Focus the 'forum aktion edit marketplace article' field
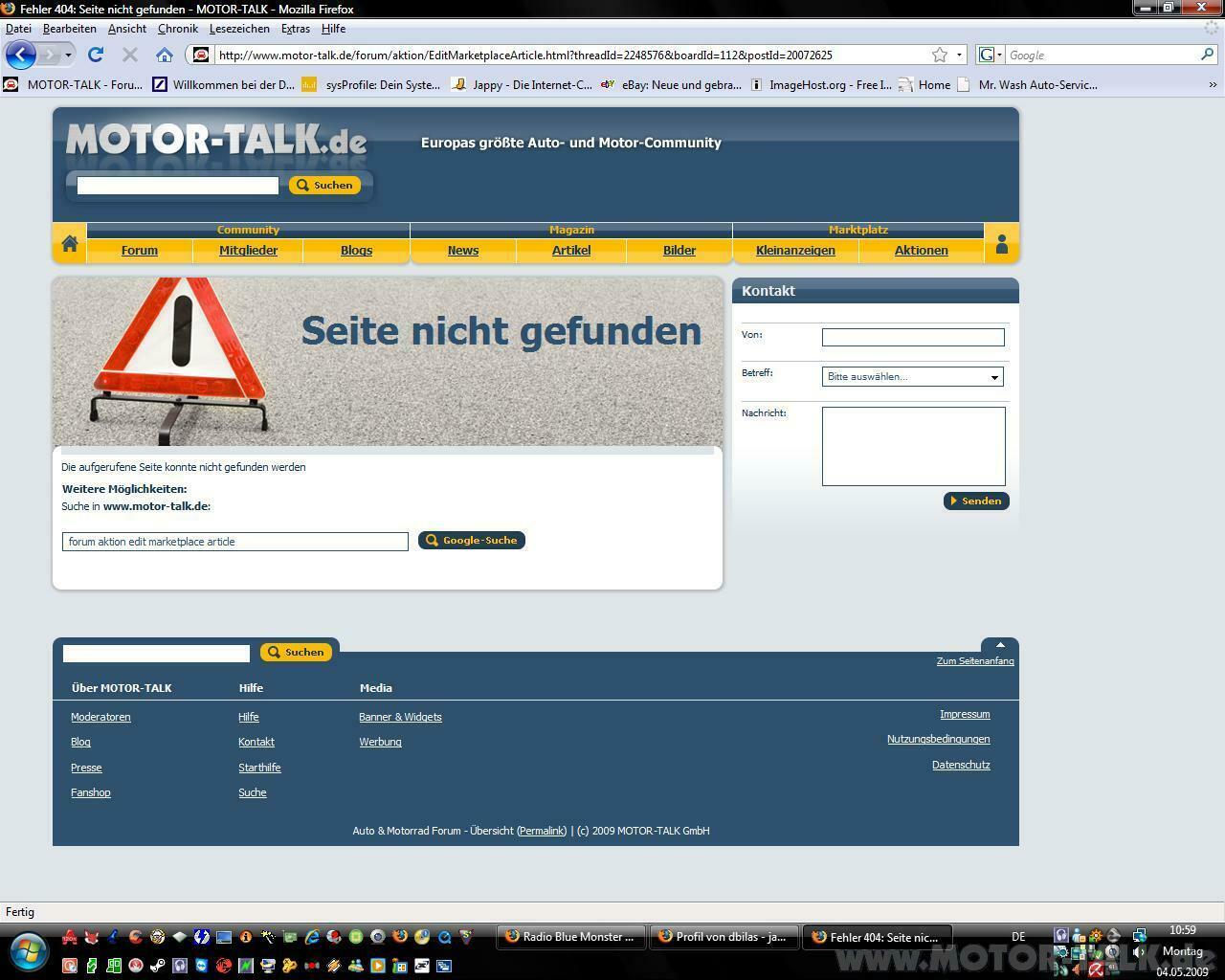This screenshot has width=1225, height=980. (235, 542)
